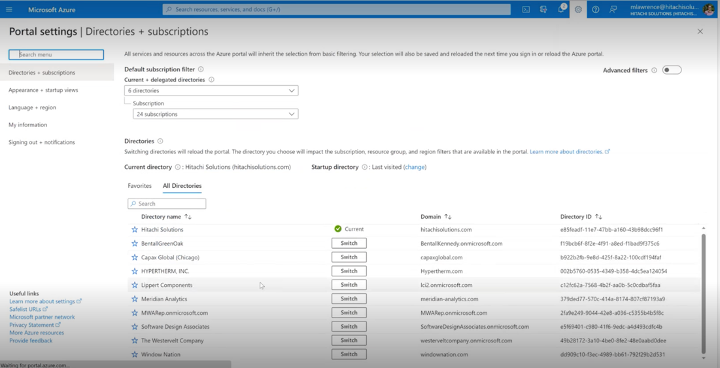Select Directories + subscriptions menu item
The height and width of the screenshot is (368, 720).
(57, 73)
